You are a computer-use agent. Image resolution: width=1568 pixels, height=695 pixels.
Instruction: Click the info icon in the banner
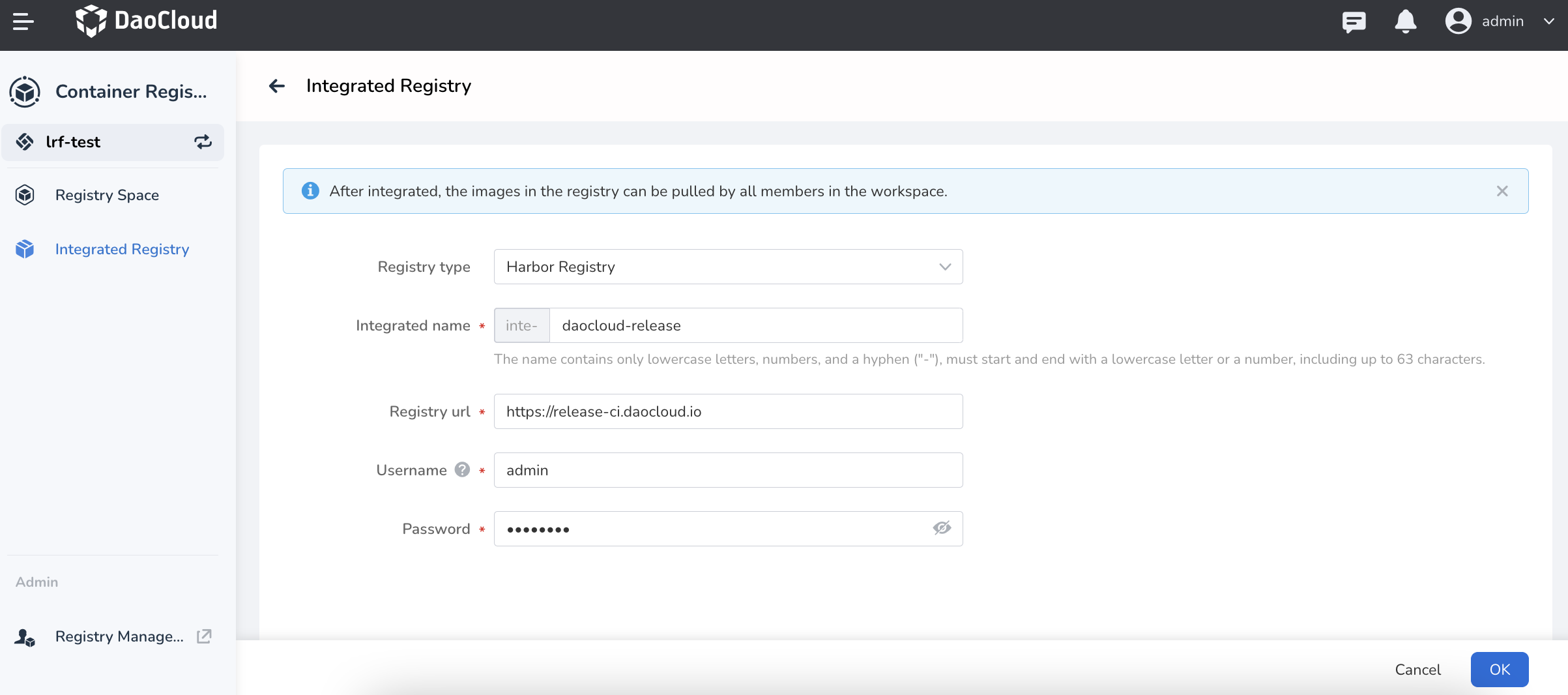pos(310,191)
